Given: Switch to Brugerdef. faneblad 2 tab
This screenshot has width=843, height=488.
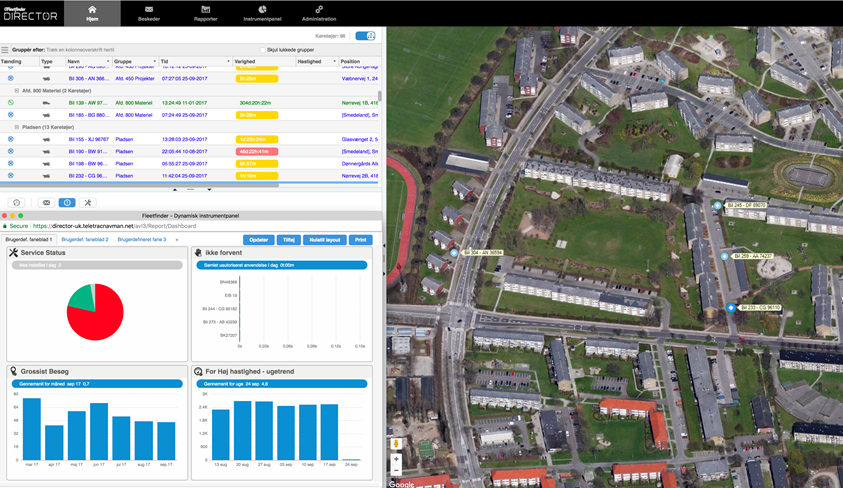Looking at the screenshot, I should 83,240.
